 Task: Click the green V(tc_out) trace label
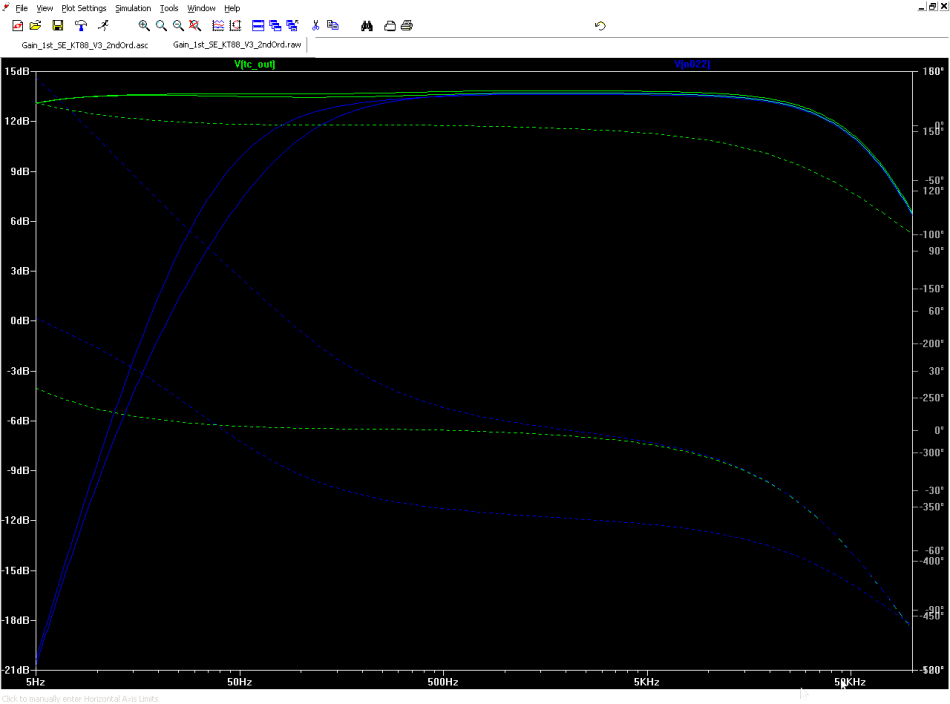[x=254, y=64]
